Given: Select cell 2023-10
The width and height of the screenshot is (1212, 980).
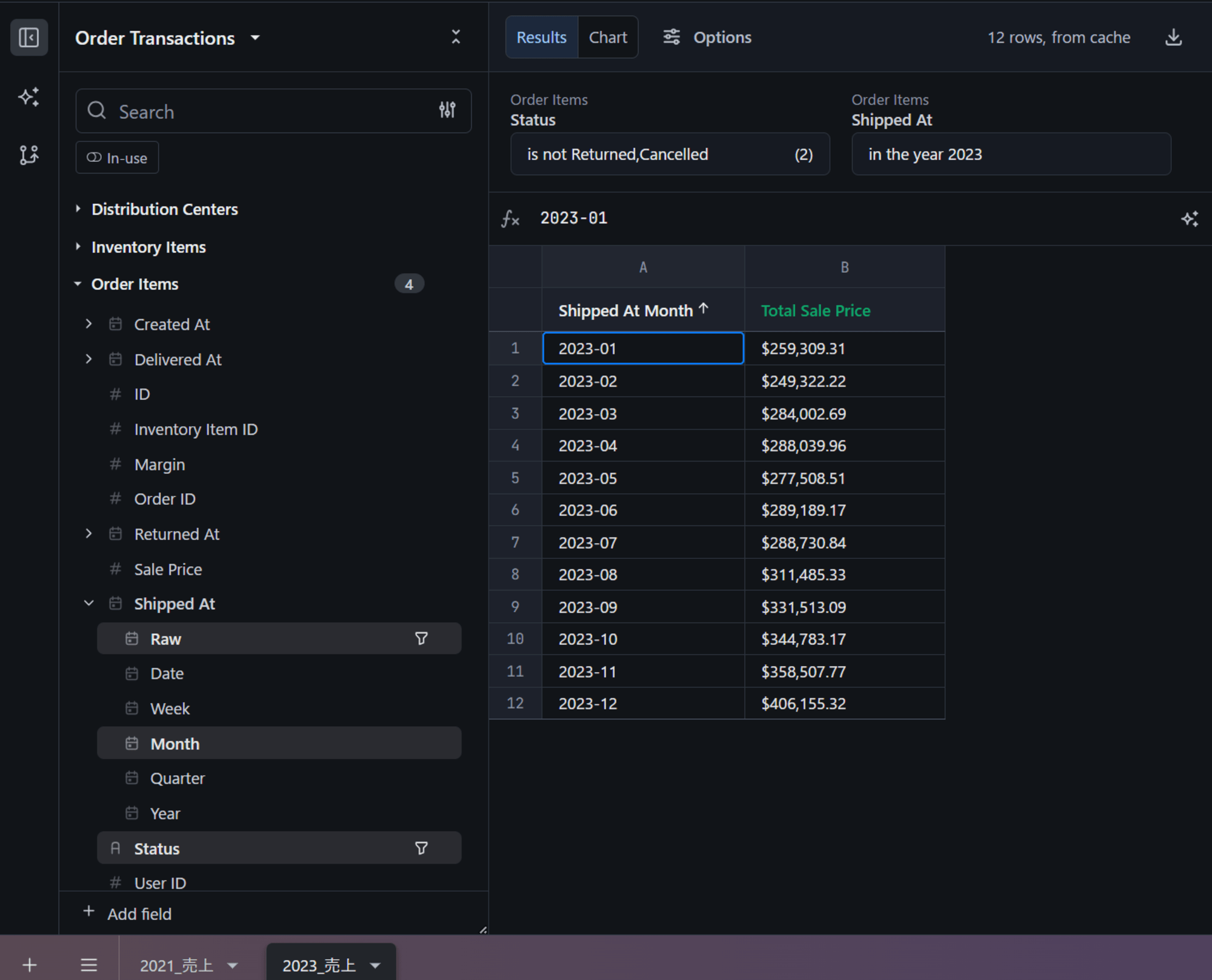Looking at the screenshot, I should pos(643,639).
